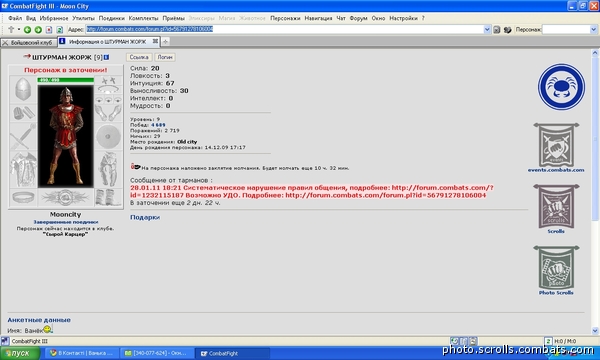The image size is (600, 360).
Task: Close the Информация о ШТУРМАН ЖОРЖ tab
Action: coord(155,41)
